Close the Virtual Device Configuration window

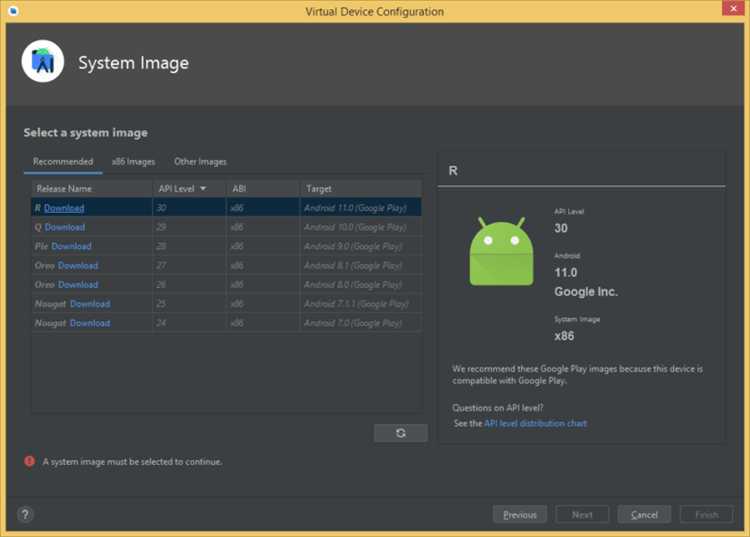click(x=733, y=9)
